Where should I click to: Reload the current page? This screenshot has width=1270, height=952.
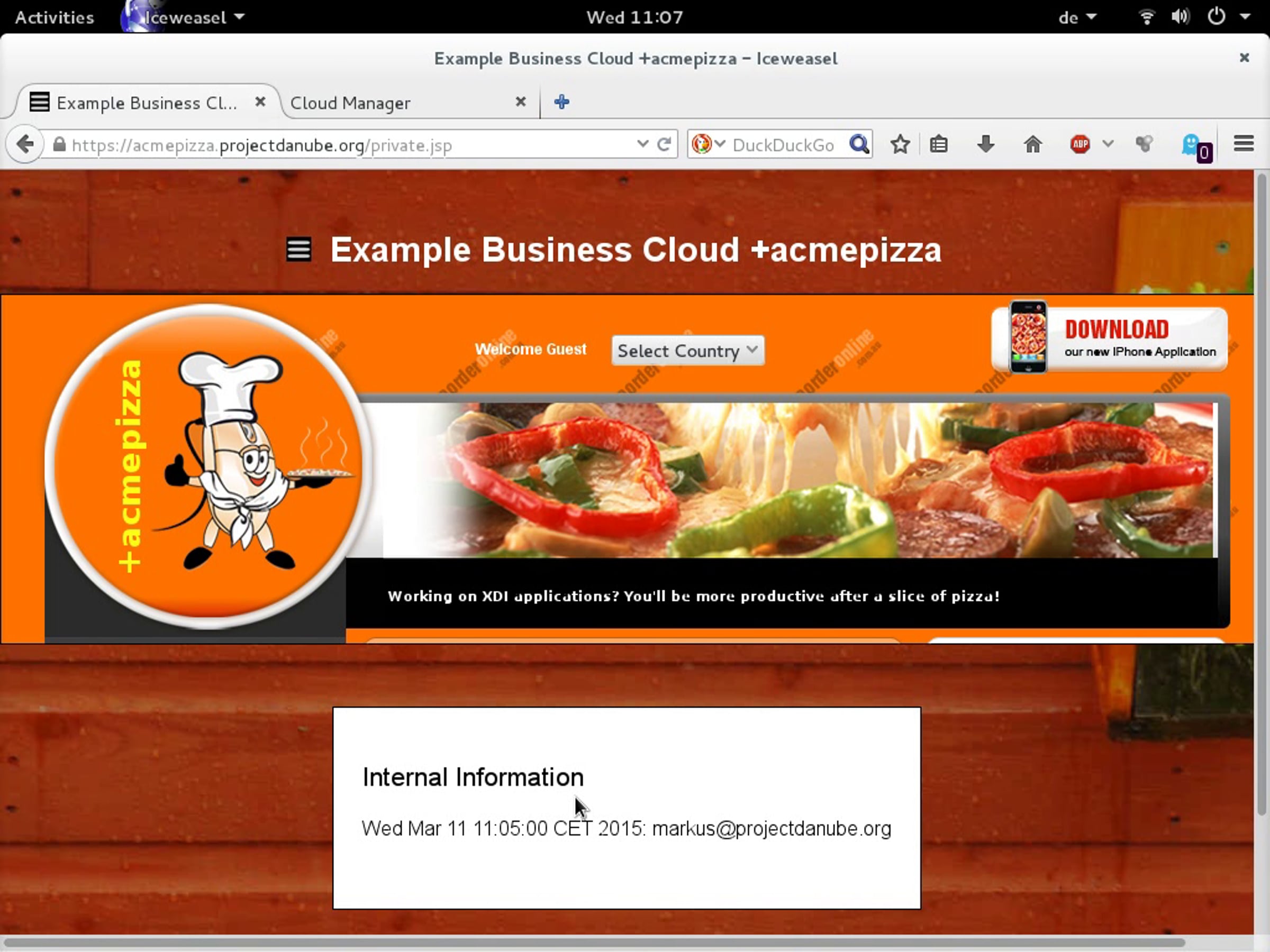pyautogui.click(x=664, y=144)
